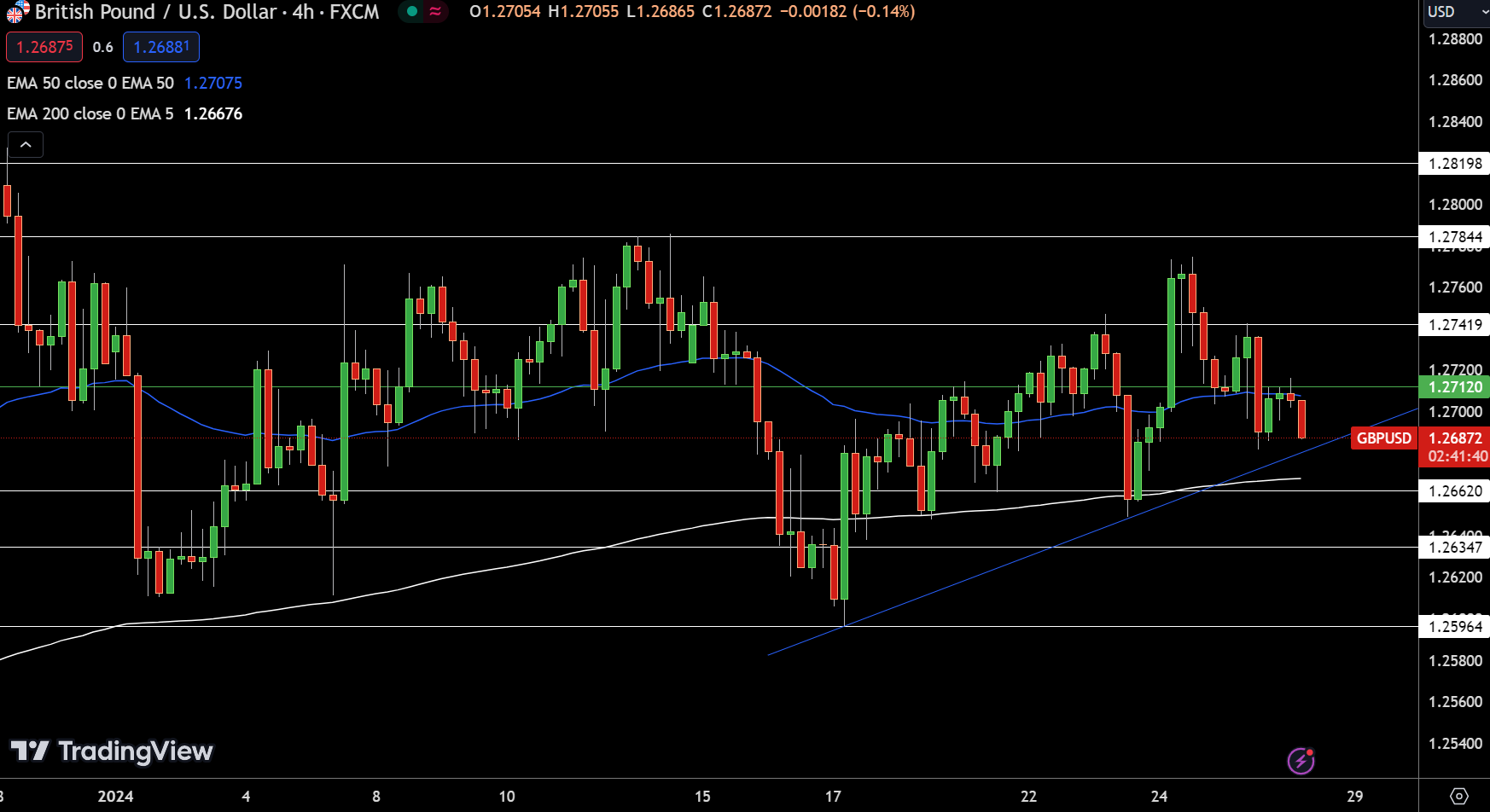The image size is (1490, 812).
Task: Click the blue buy price 1.26881 button
Action: pos(161,47)
